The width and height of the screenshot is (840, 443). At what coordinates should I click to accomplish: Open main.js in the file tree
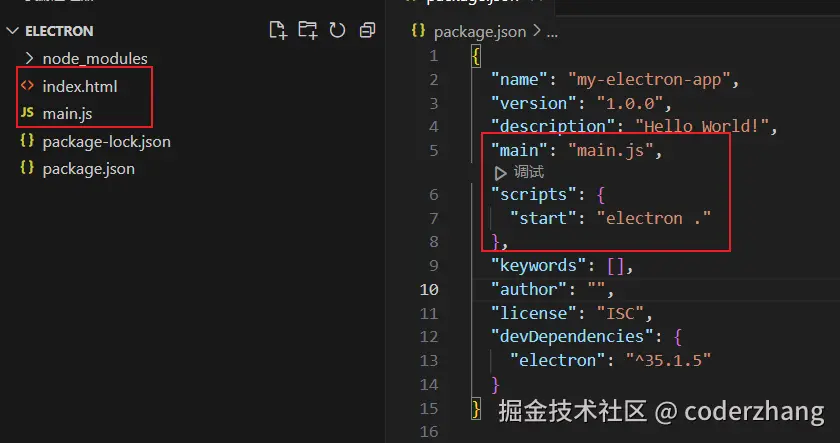pyautogui.click(x=67, y=114)
